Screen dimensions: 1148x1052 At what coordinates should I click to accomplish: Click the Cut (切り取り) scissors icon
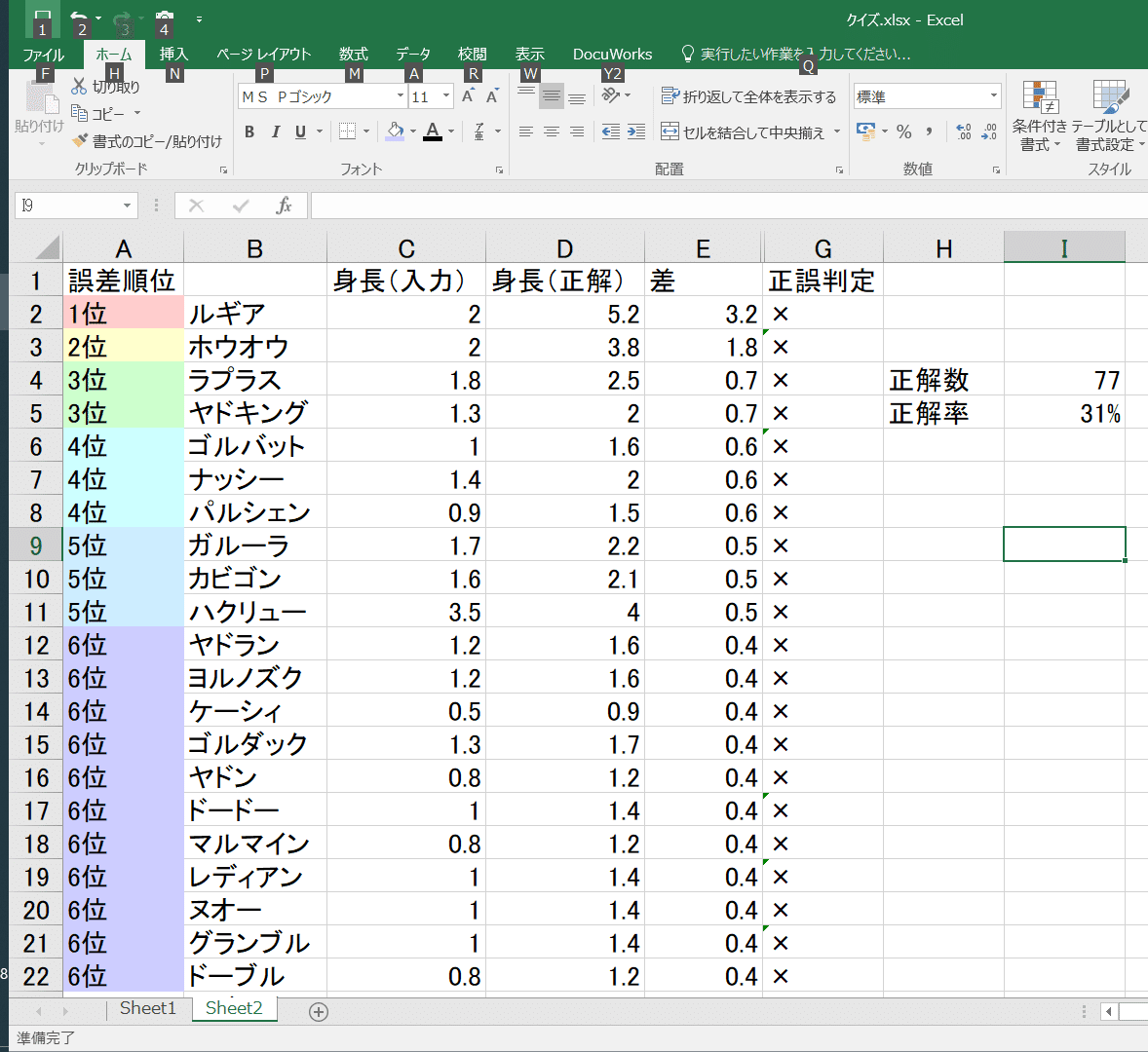[x=79, y=87]
